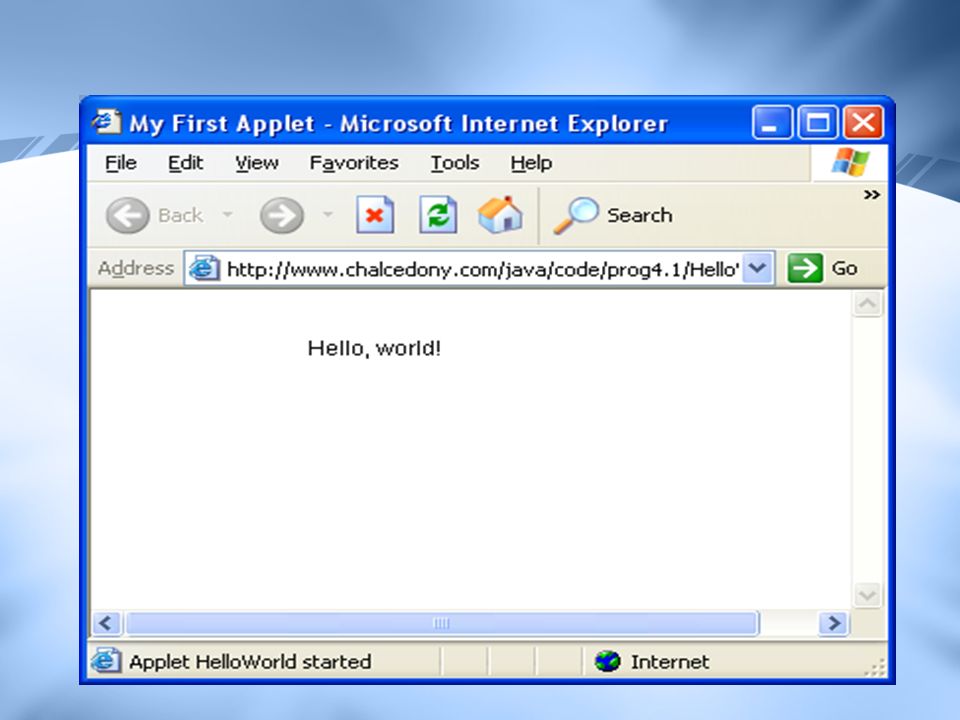Go to the Home page icon
This screenshot has width=960, height=720.
pyautogui.click(x=500, y=214)
